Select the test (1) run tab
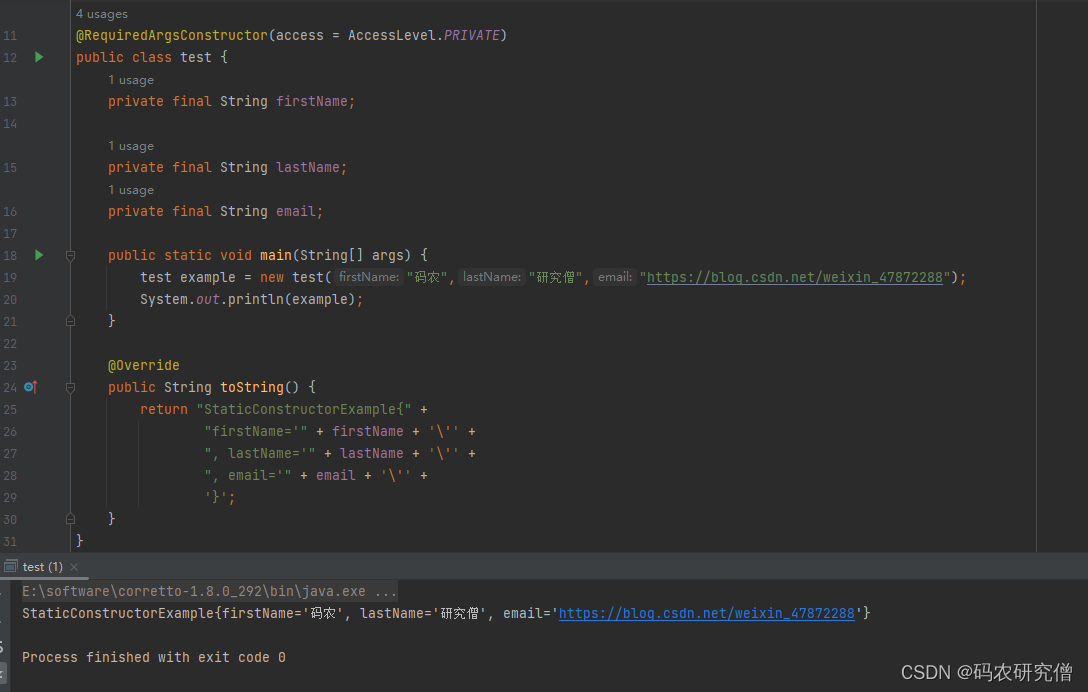1088x692 pixels. 42,566
